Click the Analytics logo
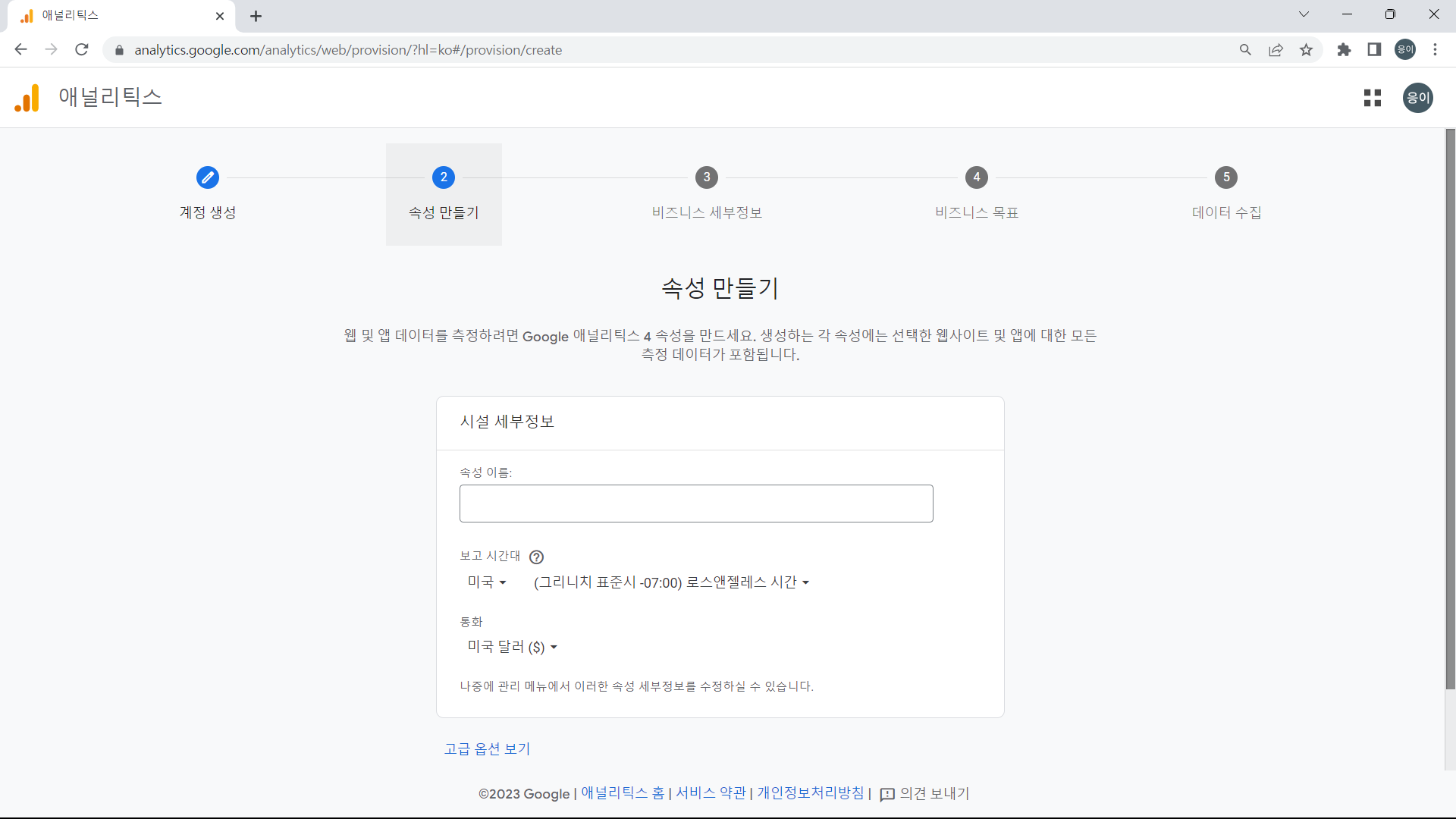 26,97
